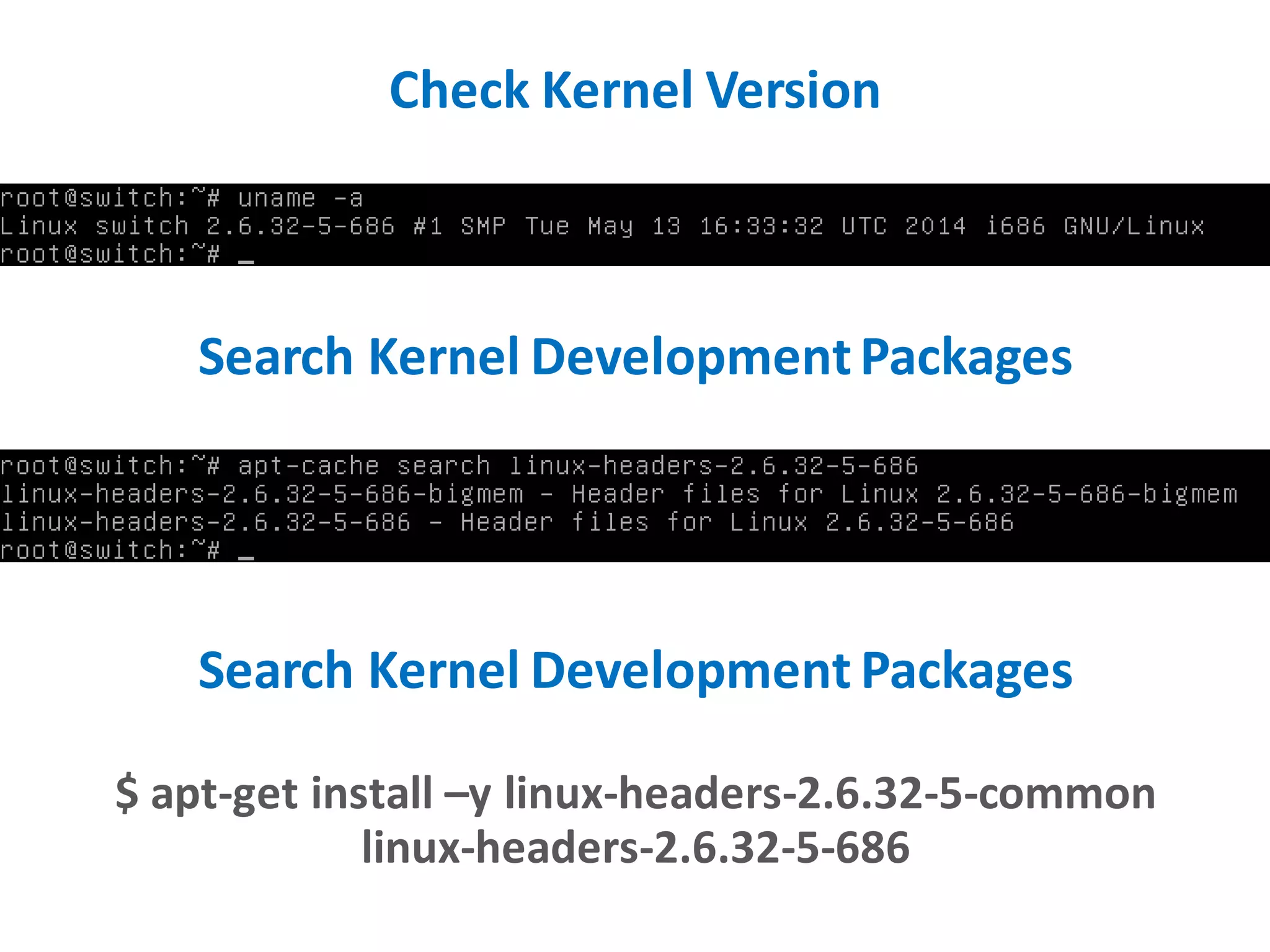Click 'i686' architecture text in uname output

(x=1015, y=226)
